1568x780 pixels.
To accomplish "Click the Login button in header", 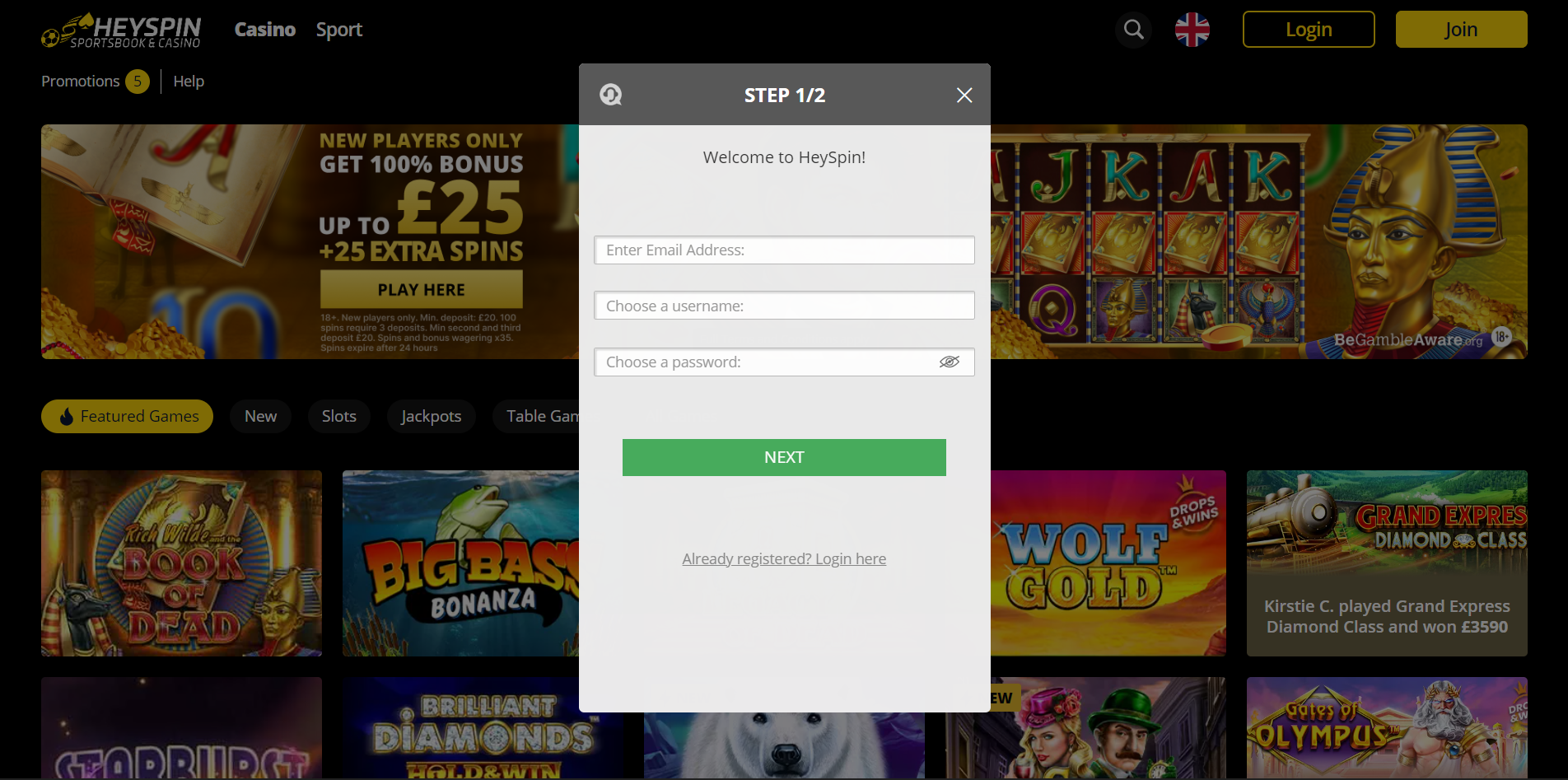I will coord(1309,30).
